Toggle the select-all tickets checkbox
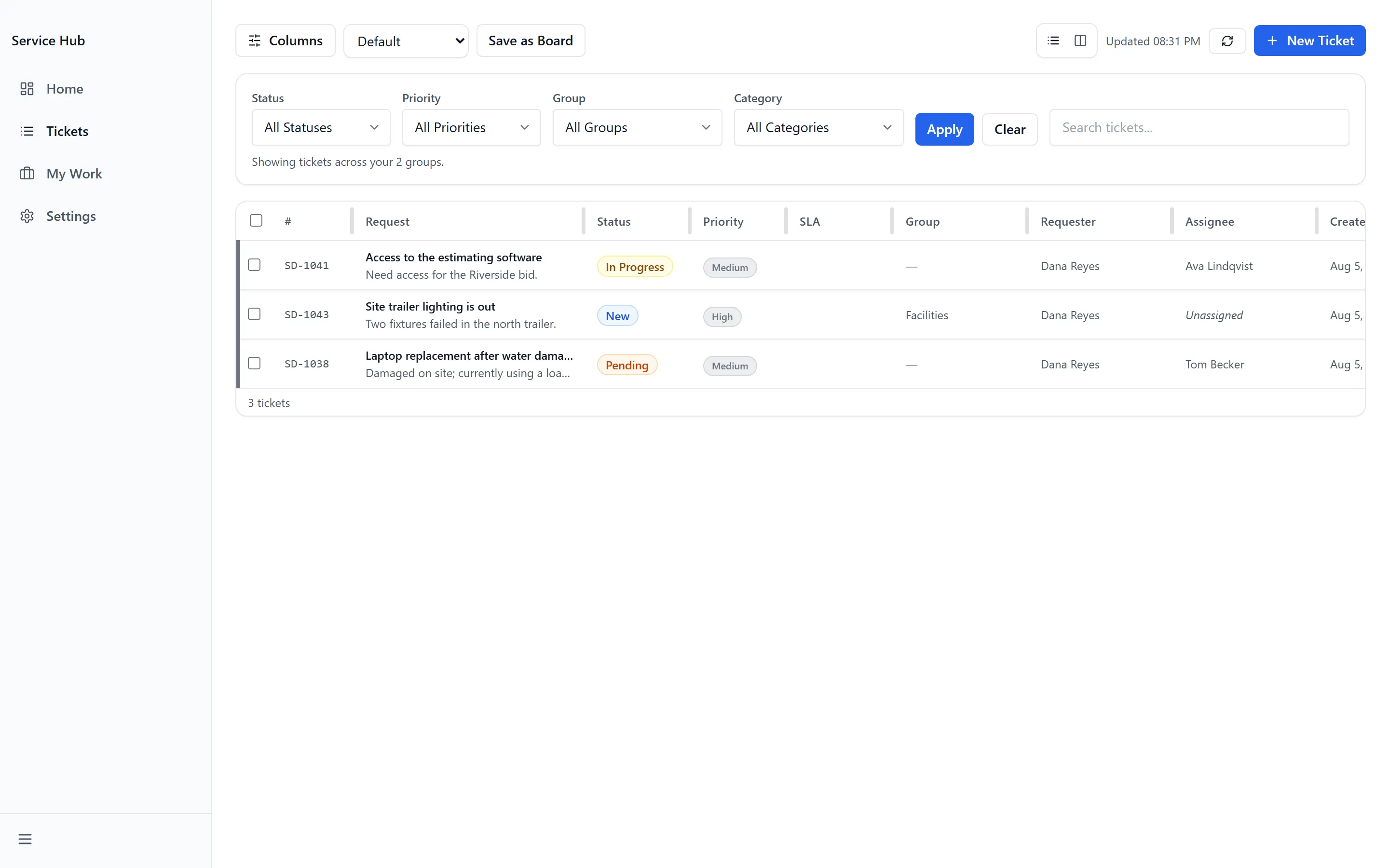1389x868 pixels. [256, 220]
